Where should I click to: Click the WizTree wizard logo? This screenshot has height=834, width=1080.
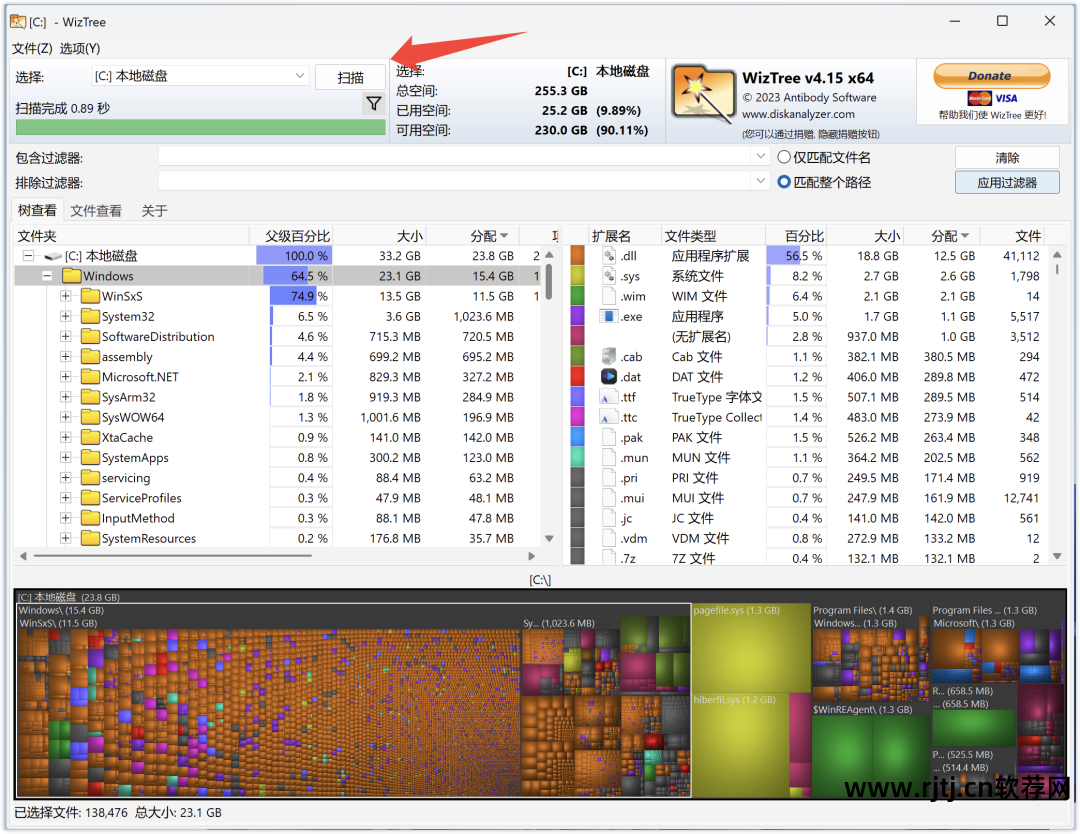(703, 95)
